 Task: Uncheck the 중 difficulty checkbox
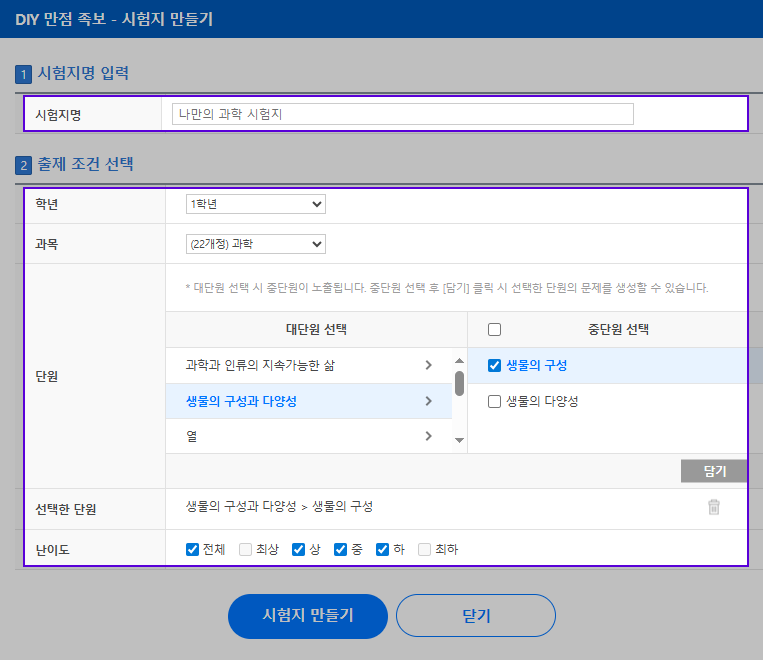pos(340,549)
